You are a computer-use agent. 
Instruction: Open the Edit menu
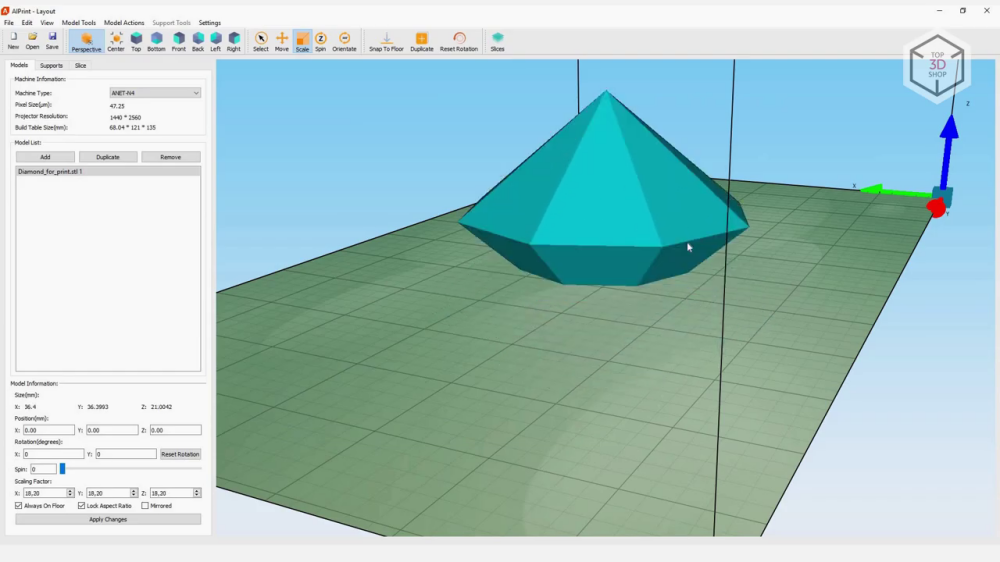click(27, 23)
